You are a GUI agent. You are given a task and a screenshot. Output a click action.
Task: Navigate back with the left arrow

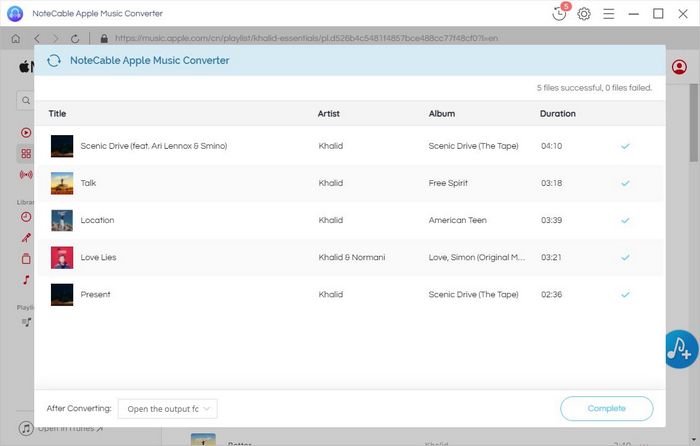pyautogui.click(x=37, y=38)
